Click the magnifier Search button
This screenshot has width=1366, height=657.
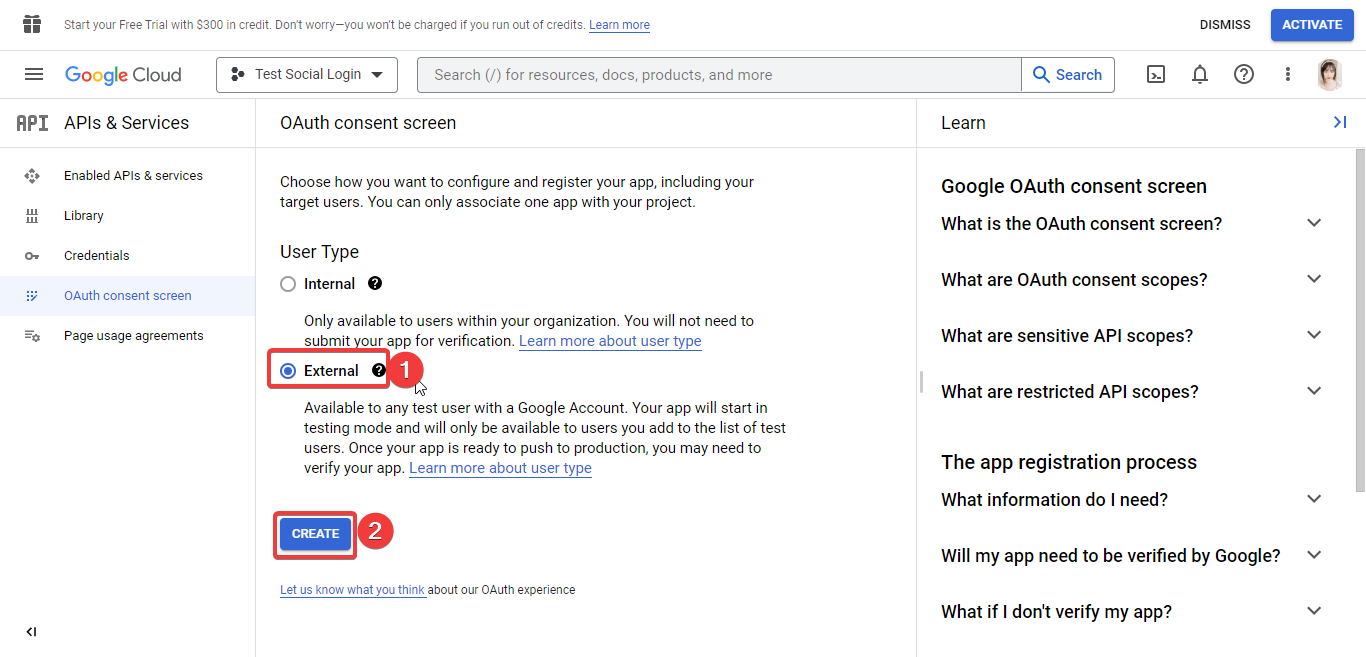pos(1067,75)
